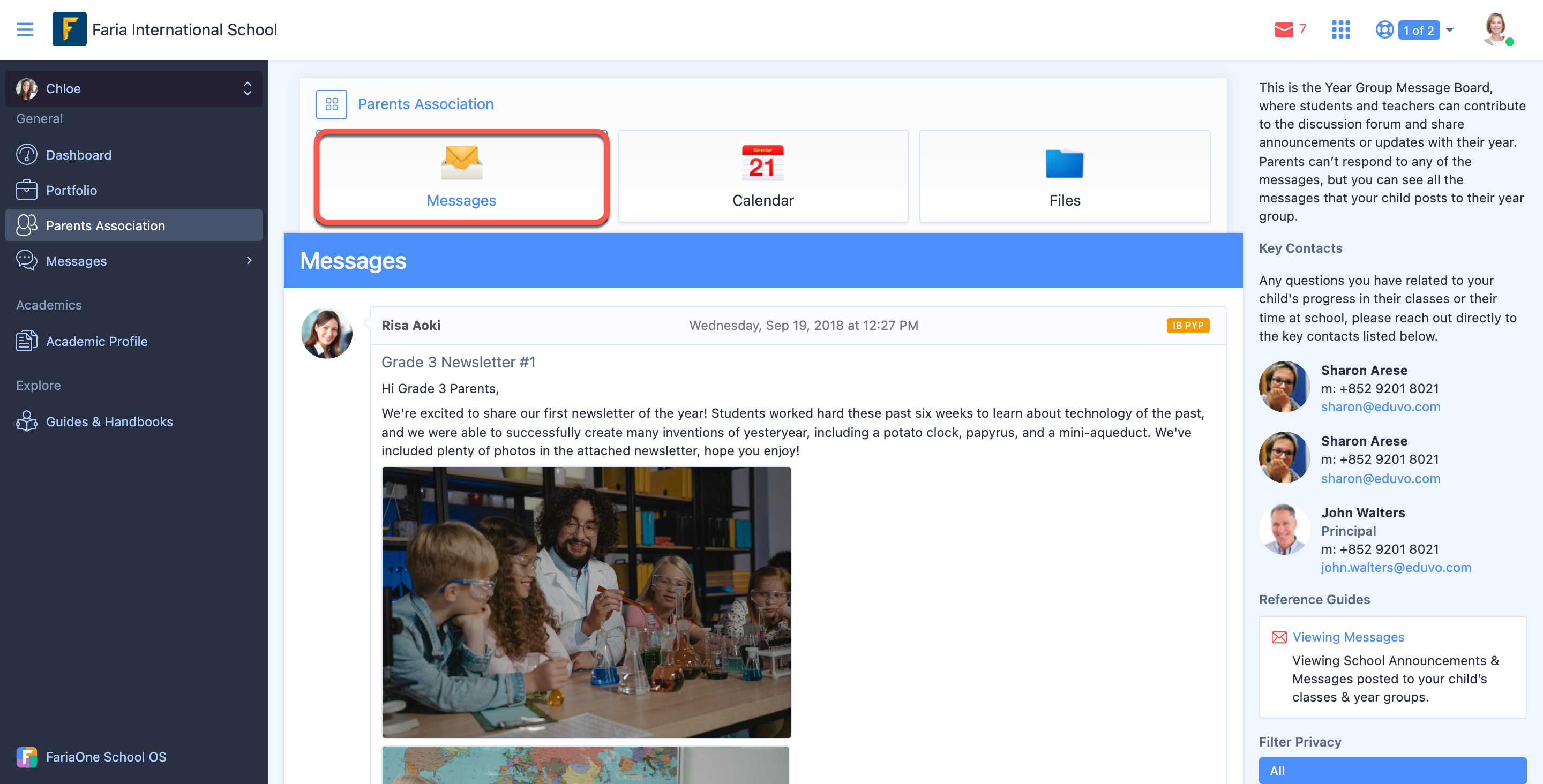Open the Grade 3 Newsletter #1 title
Viewport: 1543px width, 784px height.
458,362
